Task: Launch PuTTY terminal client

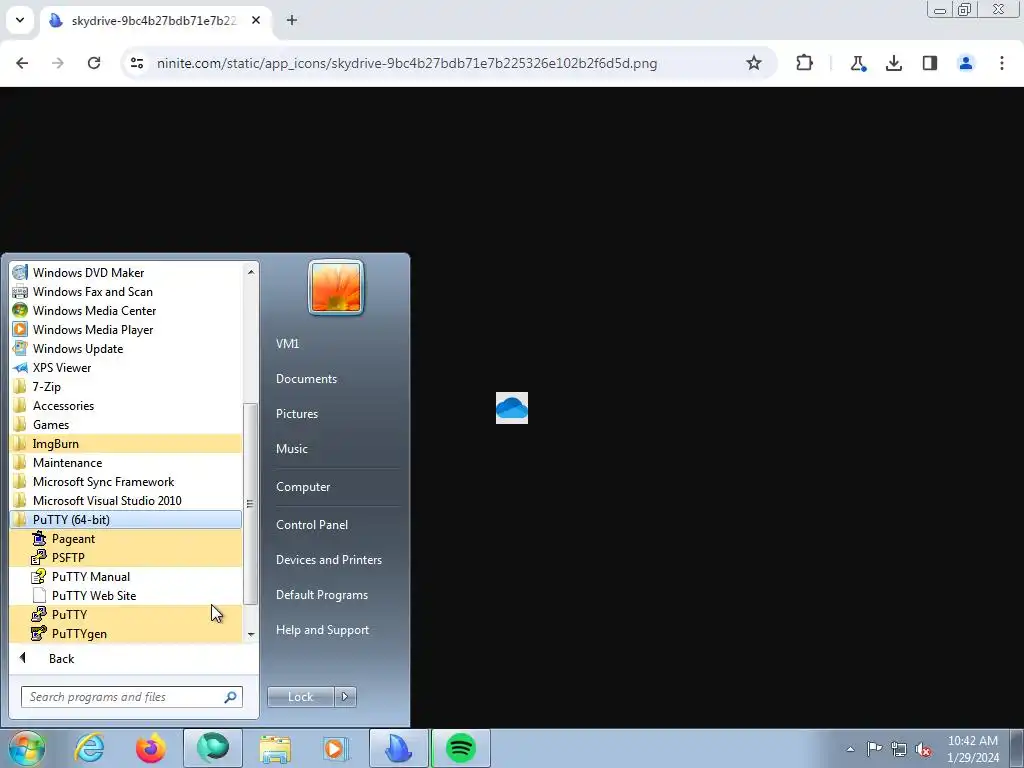Action: [x=126, y=614]
